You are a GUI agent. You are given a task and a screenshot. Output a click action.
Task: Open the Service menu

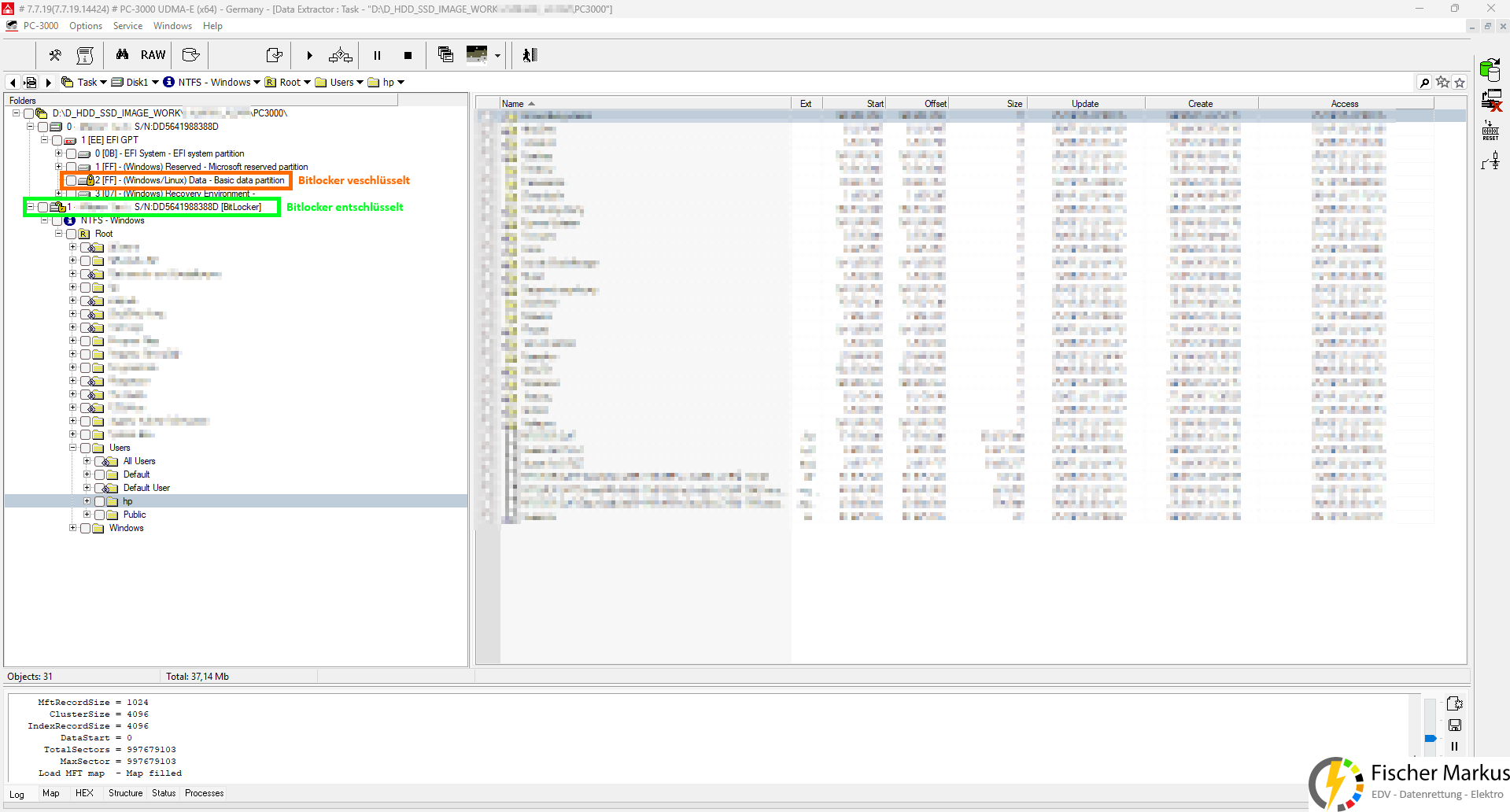click(127, 26)
